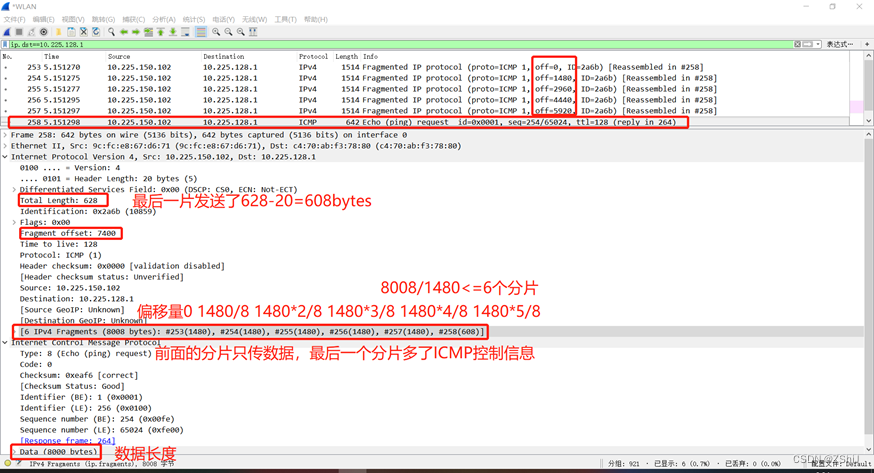Go forward to next packet
The height and width of the screenshot is (473, 874).
pyautogui.click(x=135, y=32)
